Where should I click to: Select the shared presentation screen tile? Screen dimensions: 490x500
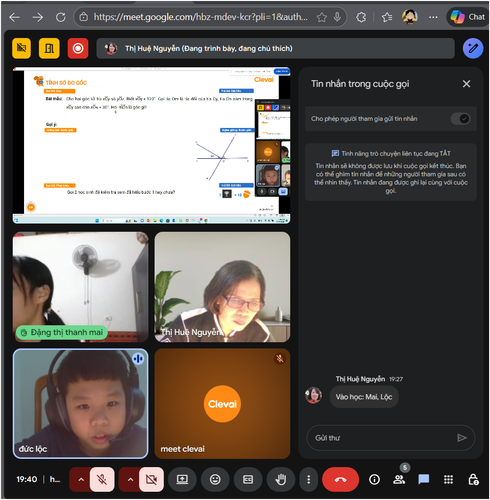pos(151,145)
